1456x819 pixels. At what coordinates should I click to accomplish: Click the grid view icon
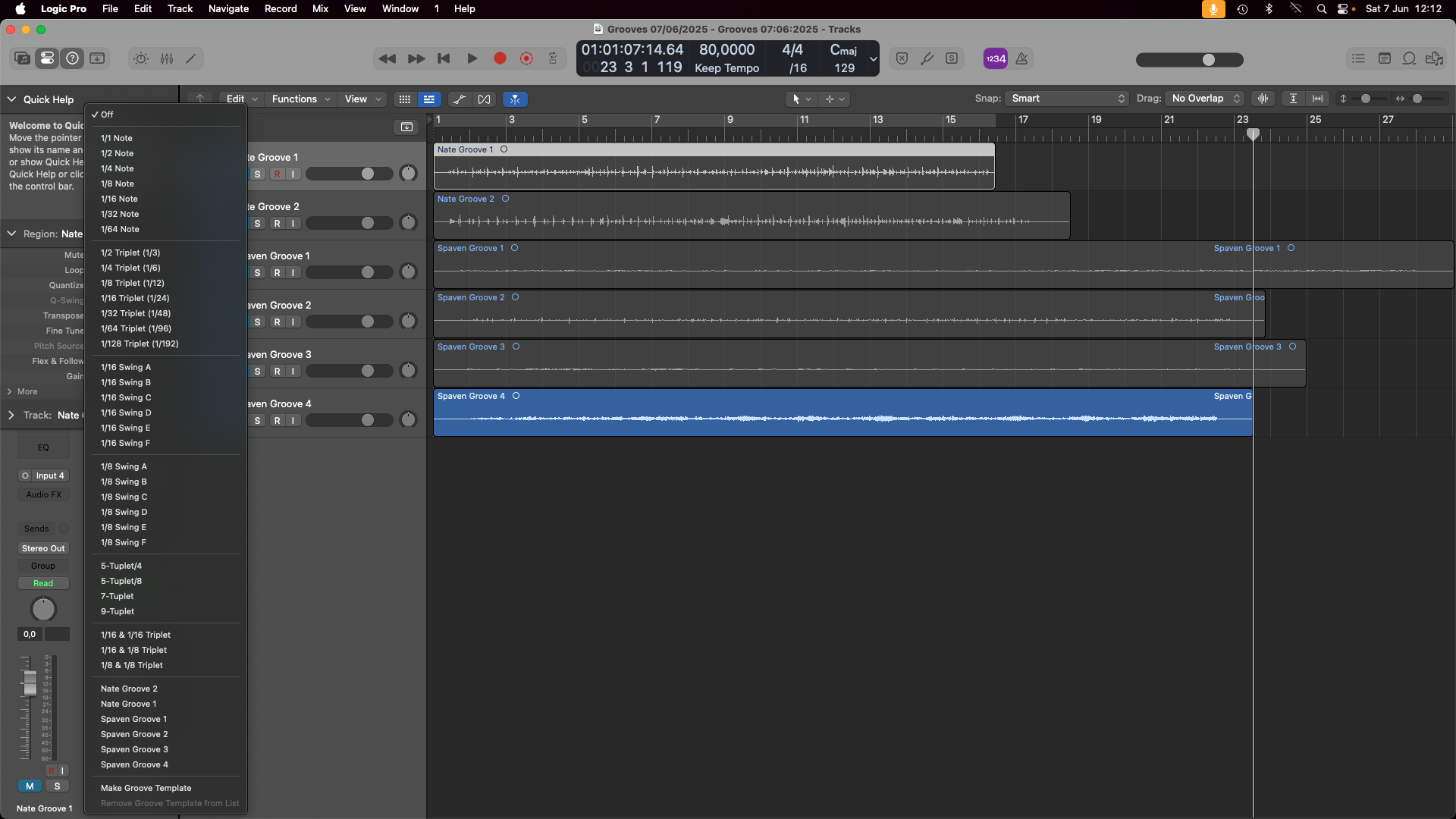point(405,99)
